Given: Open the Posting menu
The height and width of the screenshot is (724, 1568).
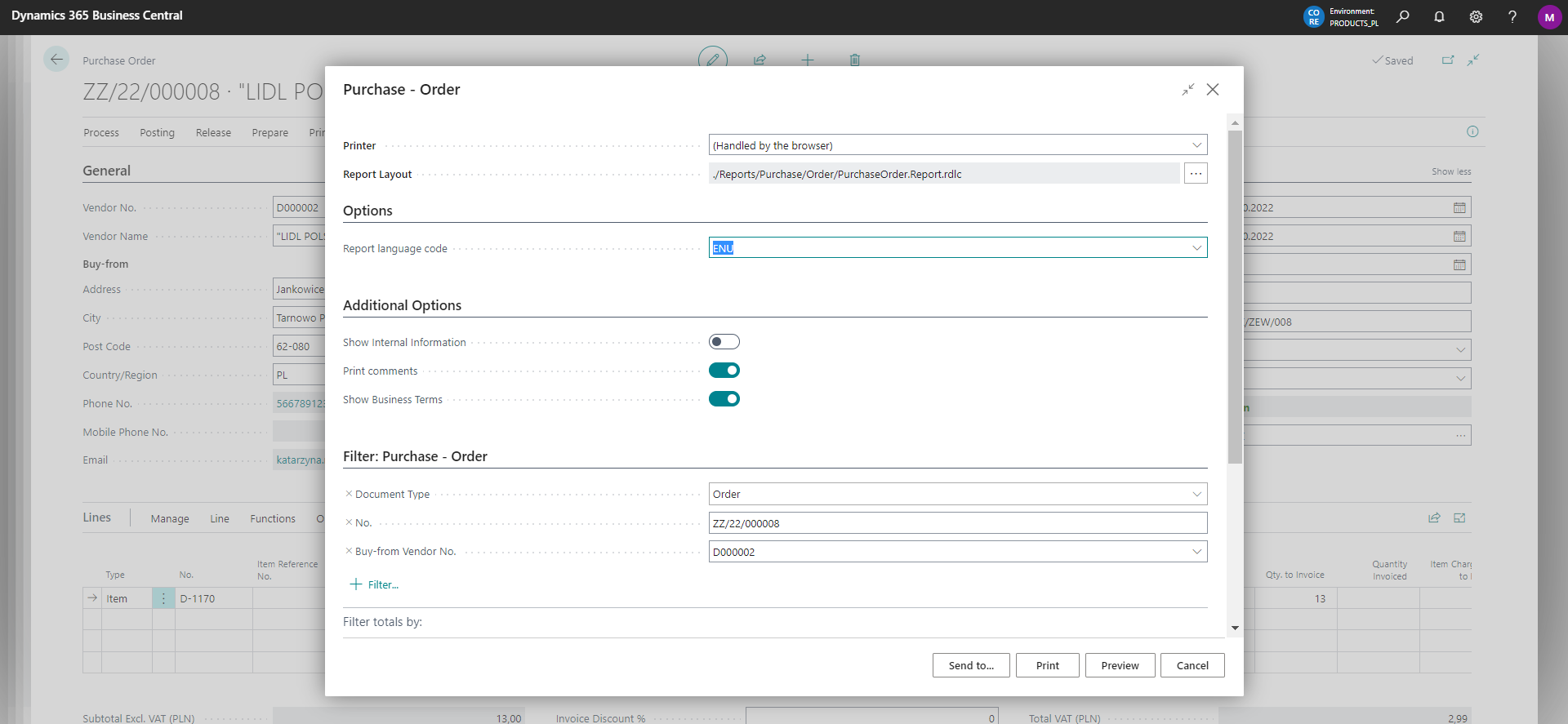Looking at the screenshot, I should [157, 132].
